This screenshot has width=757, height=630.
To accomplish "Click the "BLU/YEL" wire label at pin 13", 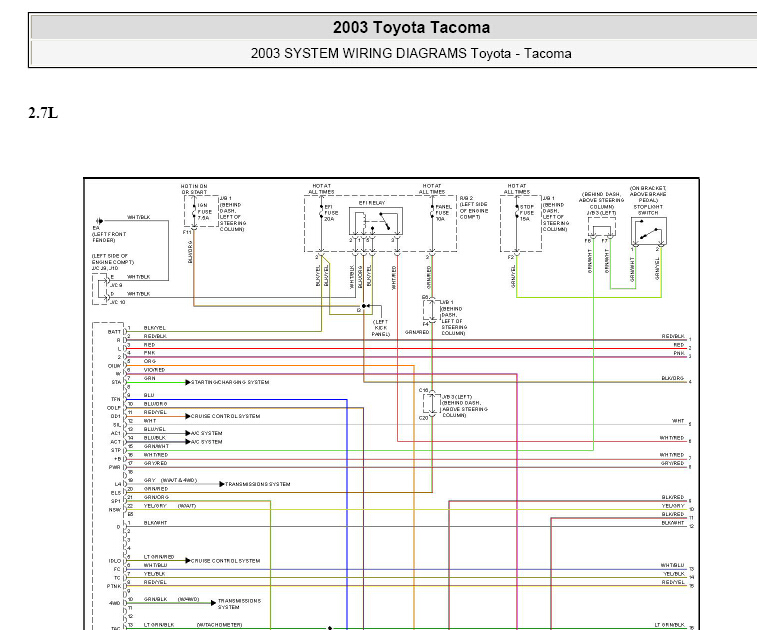I will pos(154,429).
